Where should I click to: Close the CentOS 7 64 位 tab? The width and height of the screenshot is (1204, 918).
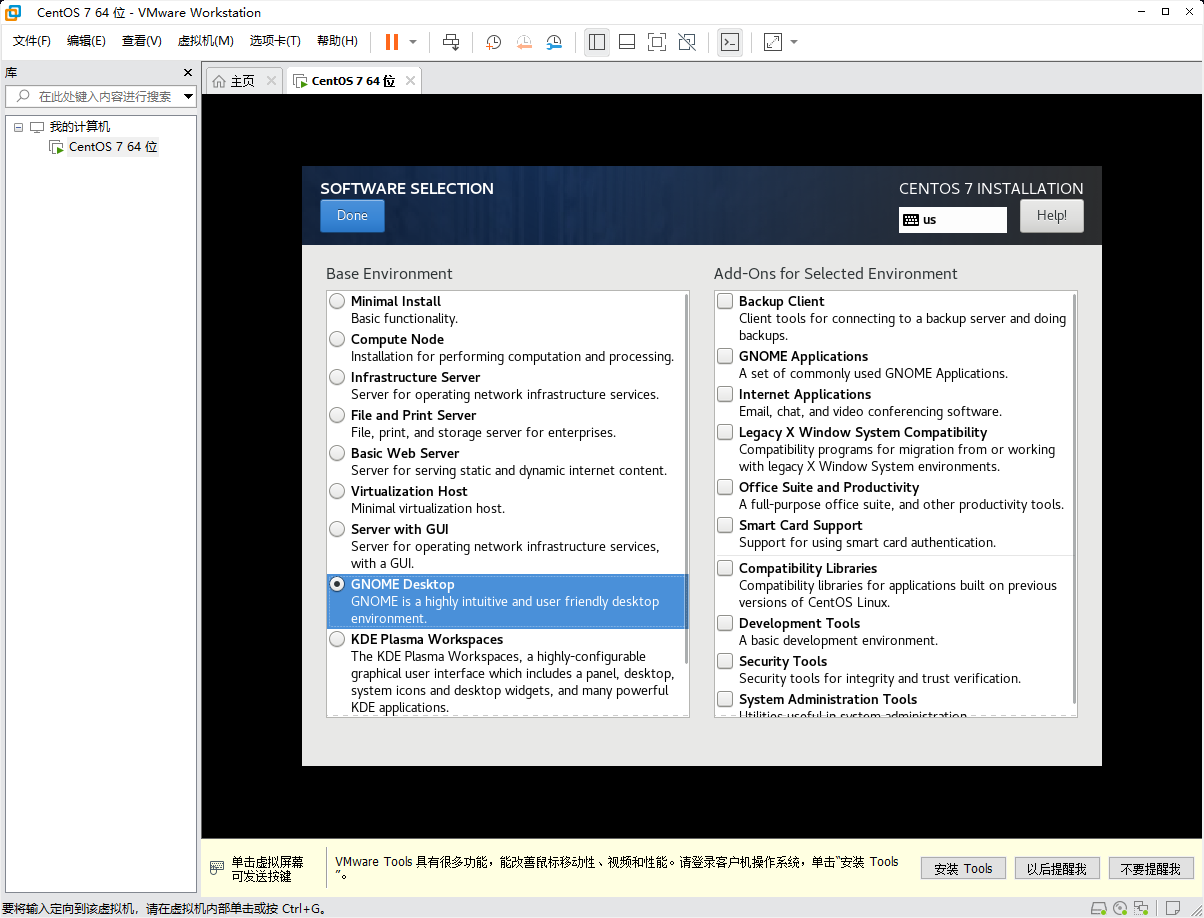tap(410, 81)
